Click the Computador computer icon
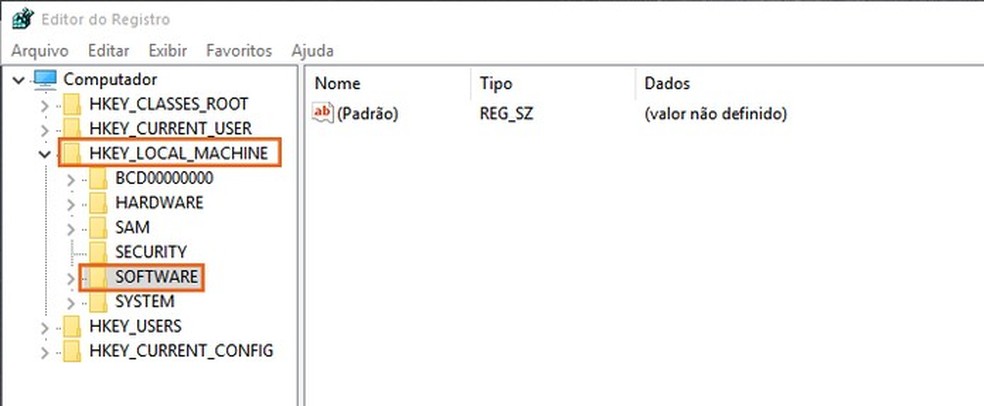Image resolution: width=984 pixels, height=406 pixels. (46, 79)
